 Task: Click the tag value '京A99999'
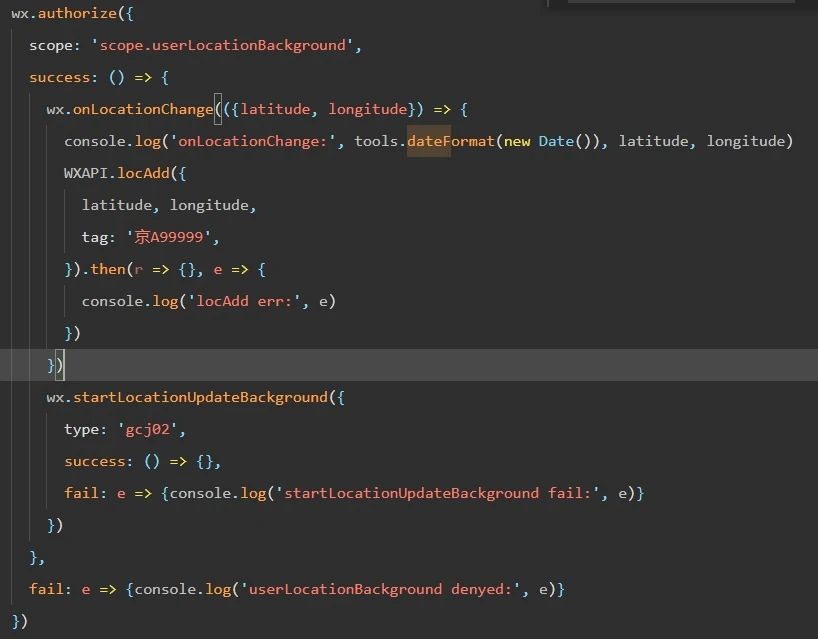click(169, 237)
